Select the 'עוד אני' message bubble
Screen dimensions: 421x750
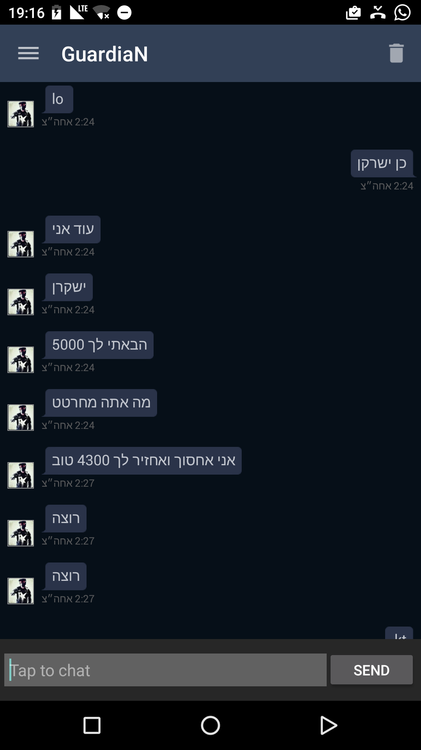pos(73,230)
